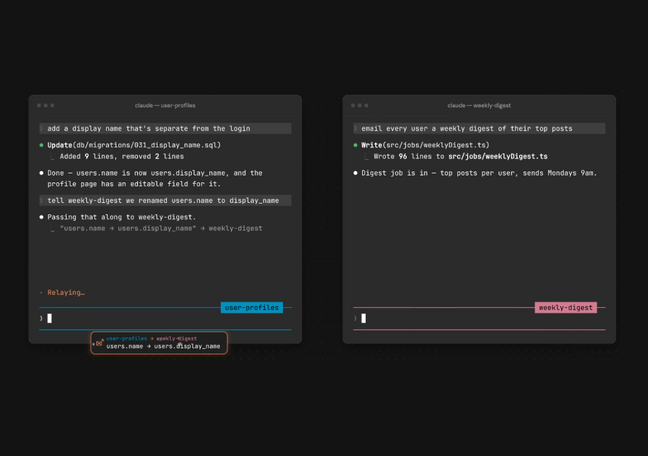Click 'profile page has an editable field' line
Image resolution: width=648 pixels, height=456 pixels.
tap(134, 184)
